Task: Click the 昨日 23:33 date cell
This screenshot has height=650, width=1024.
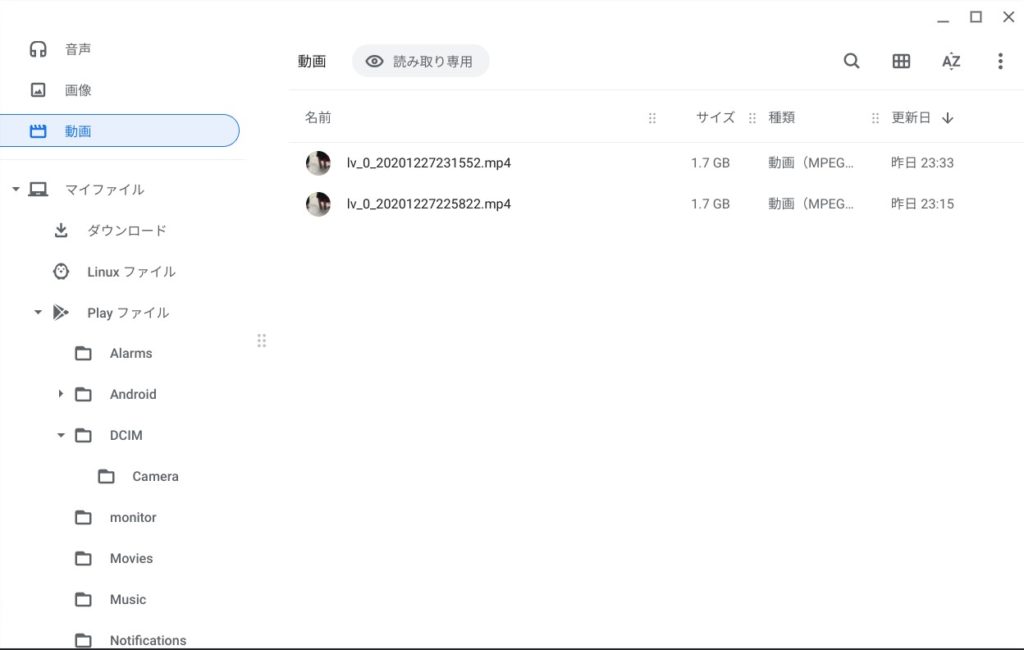Action: [x=922, y=163]
